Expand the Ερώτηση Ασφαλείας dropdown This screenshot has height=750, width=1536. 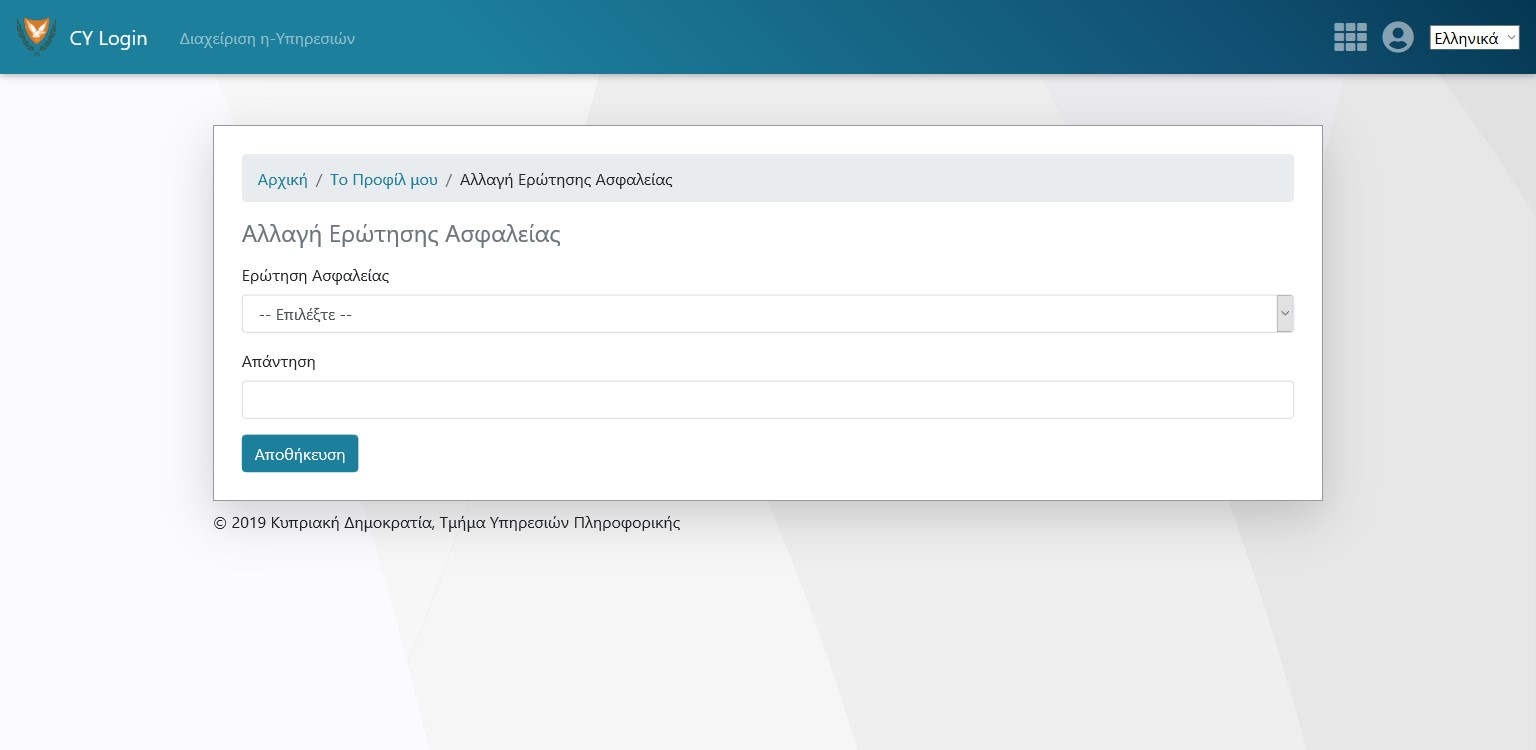[x=760, y=314]
